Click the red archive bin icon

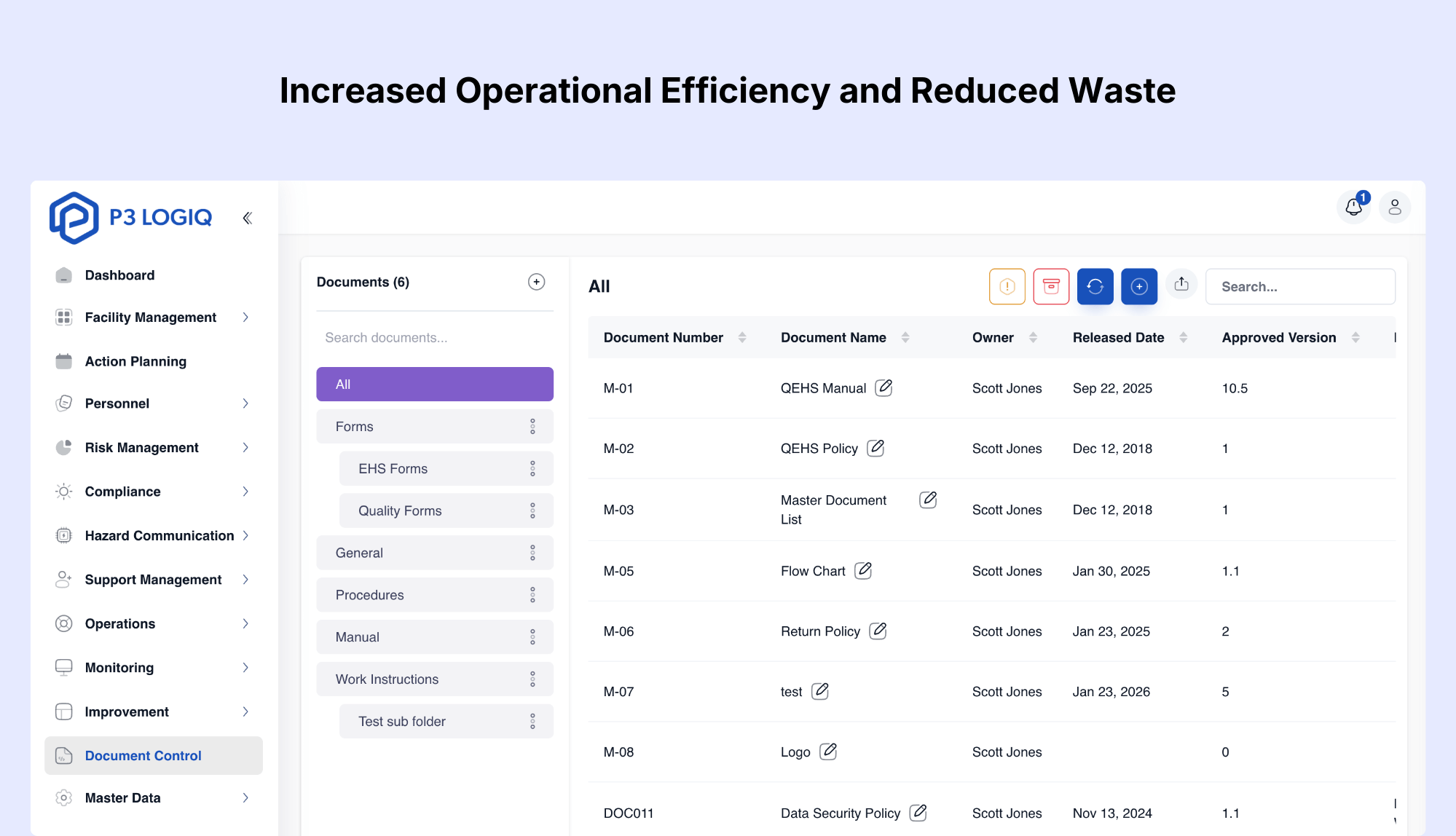[1051, 286]
